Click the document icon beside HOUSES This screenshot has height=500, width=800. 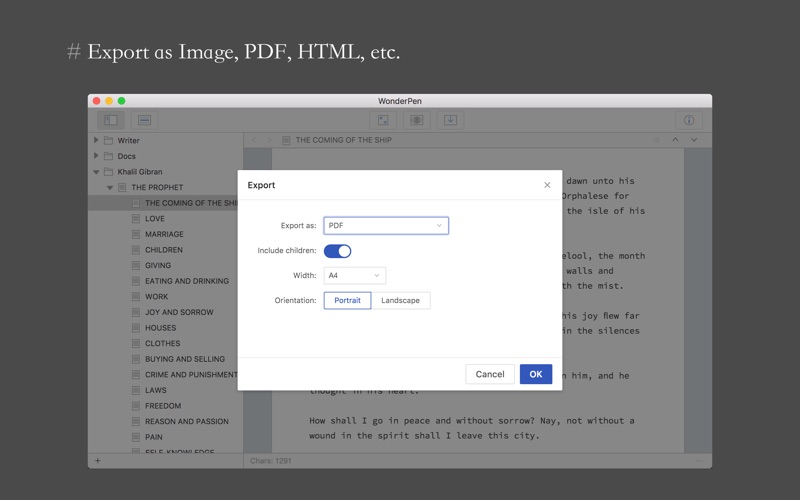[x=136, y=328]
